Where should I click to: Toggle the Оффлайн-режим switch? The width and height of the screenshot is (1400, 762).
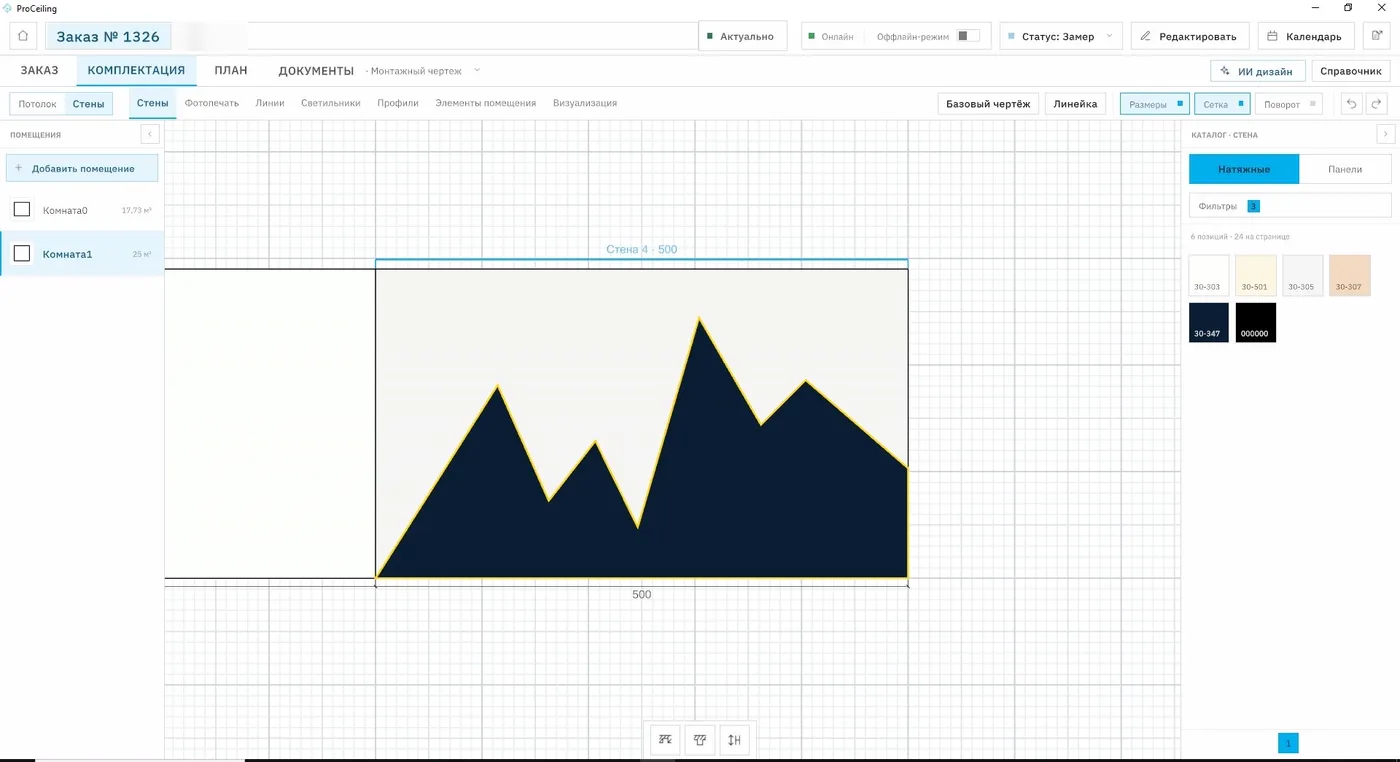point(967,36)
